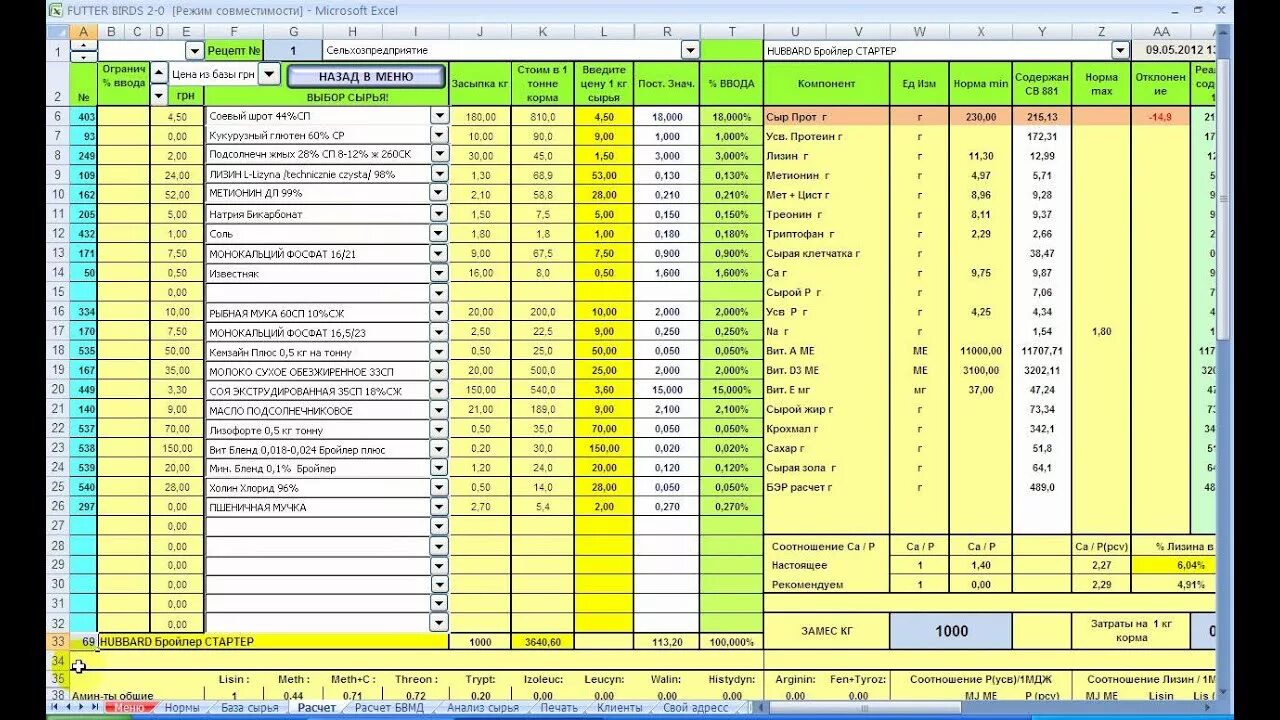Jump to first sheet with tab navigation arrow
The width and height of the screenshot is (1280, 720).
55,707
